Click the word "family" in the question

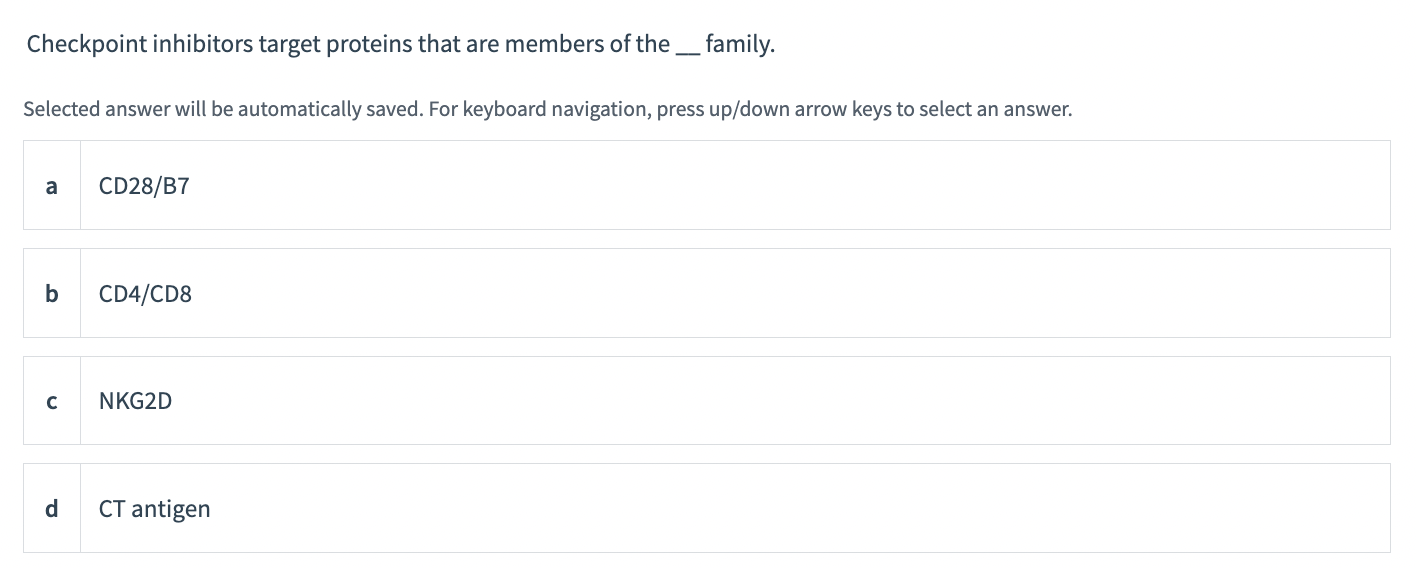pyautogui.click(x=737, y=45)
